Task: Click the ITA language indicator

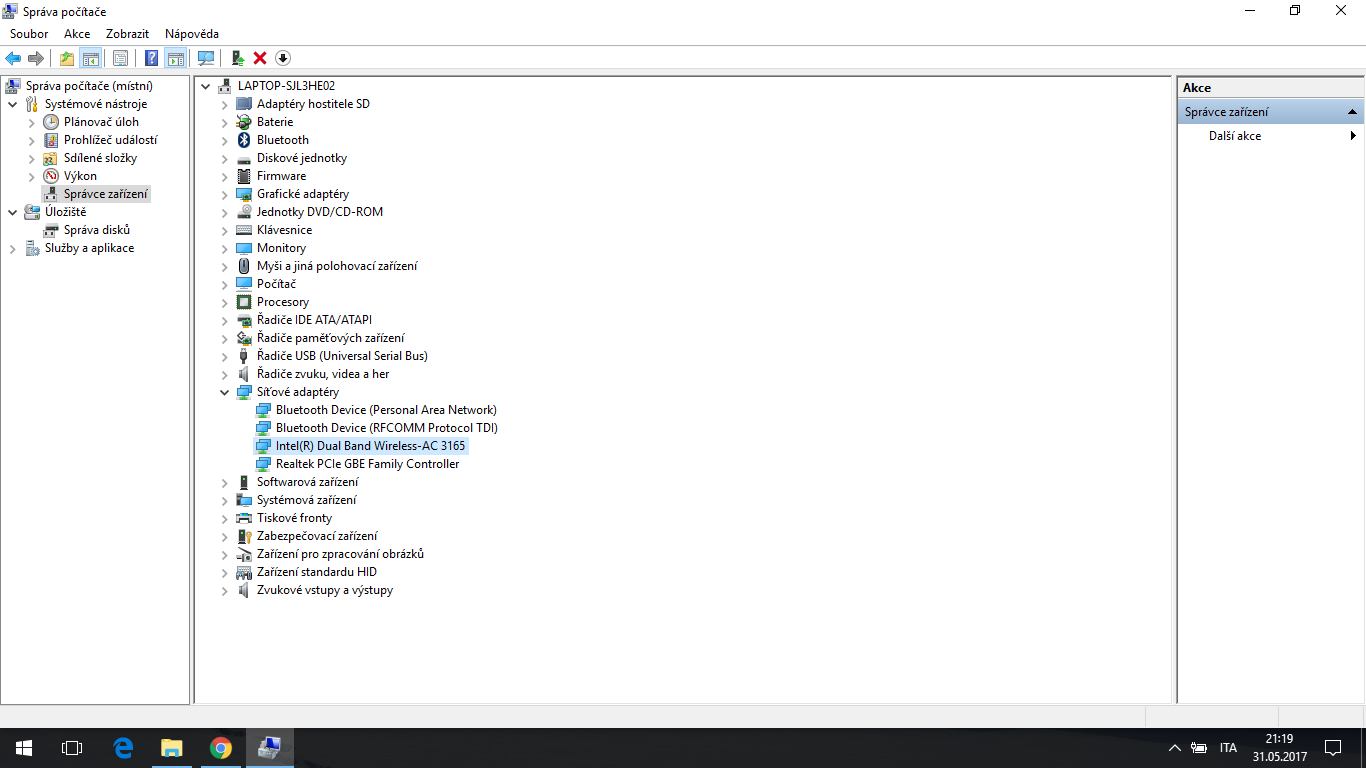Action: coord(1228,748)
